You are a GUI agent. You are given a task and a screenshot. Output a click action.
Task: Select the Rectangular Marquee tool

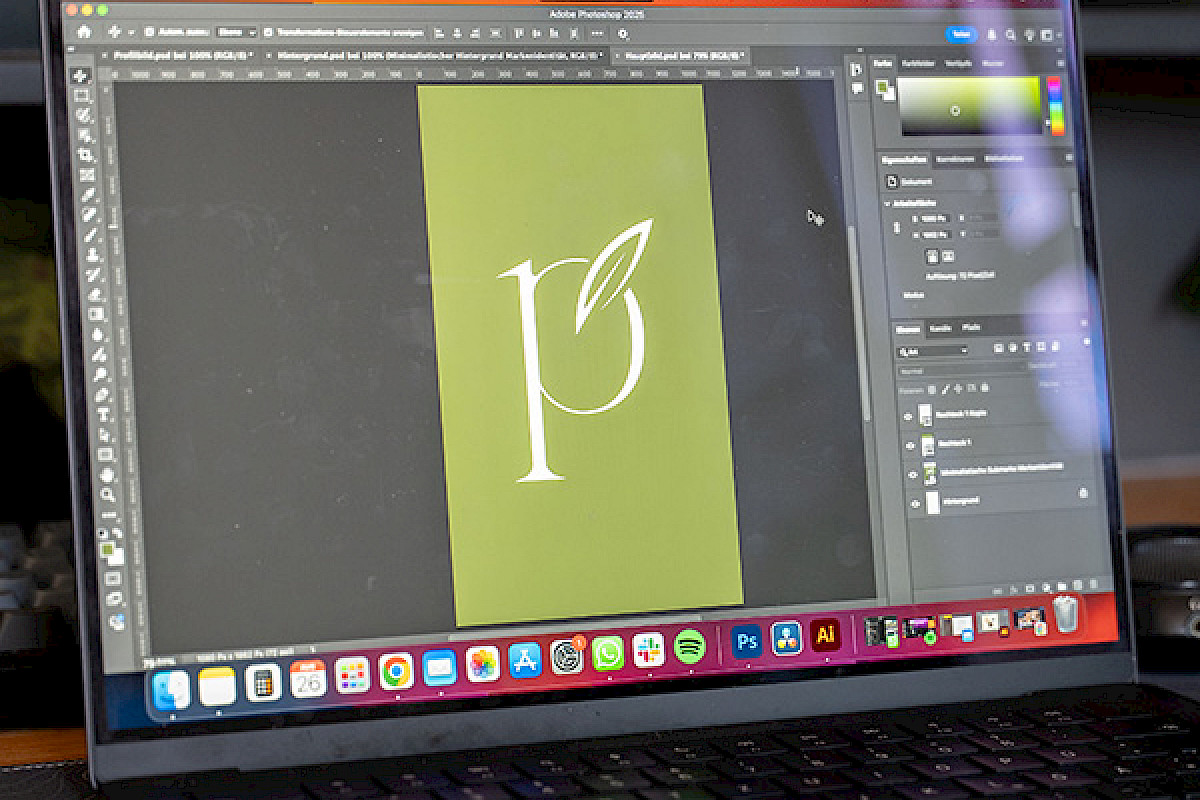pos(82,96)
